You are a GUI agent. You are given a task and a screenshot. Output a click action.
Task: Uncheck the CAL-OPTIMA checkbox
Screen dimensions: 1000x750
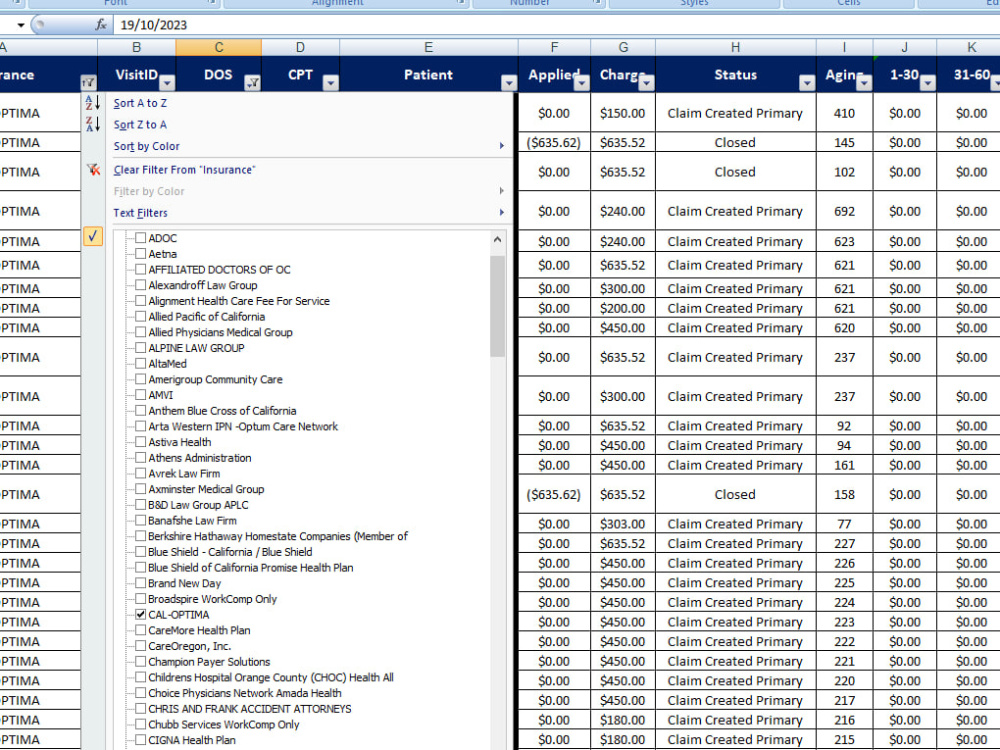point(140,614)
